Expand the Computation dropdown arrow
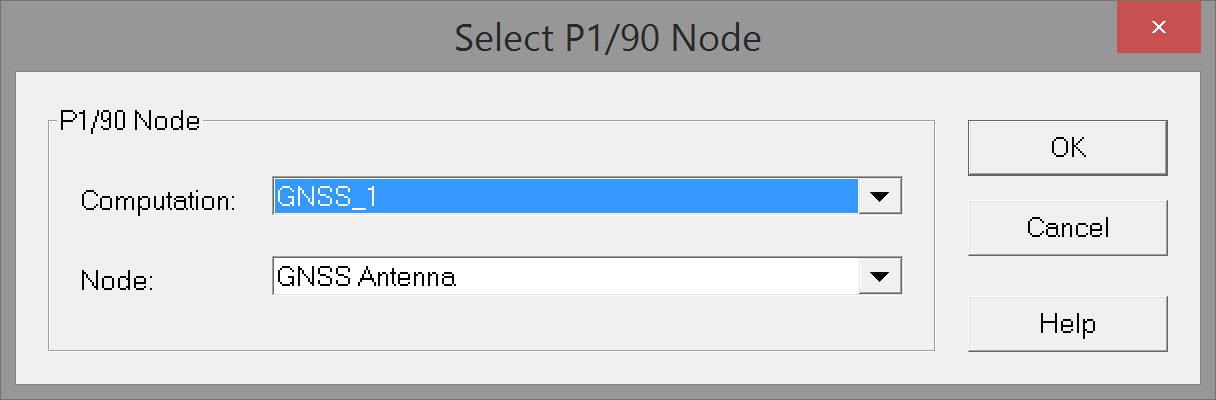 pyautogui.click(x=880, y=197)
